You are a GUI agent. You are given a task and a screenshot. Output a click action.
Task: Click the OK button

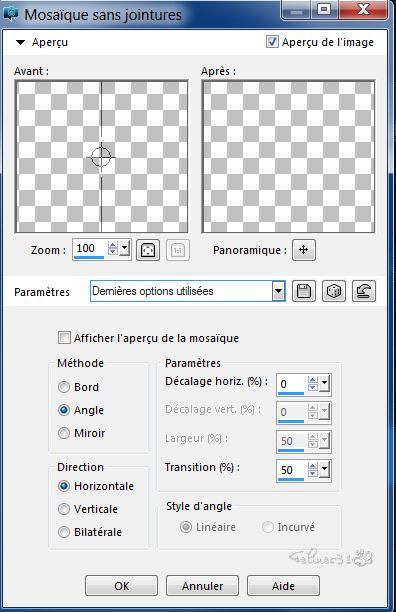[x=121, y=585]
